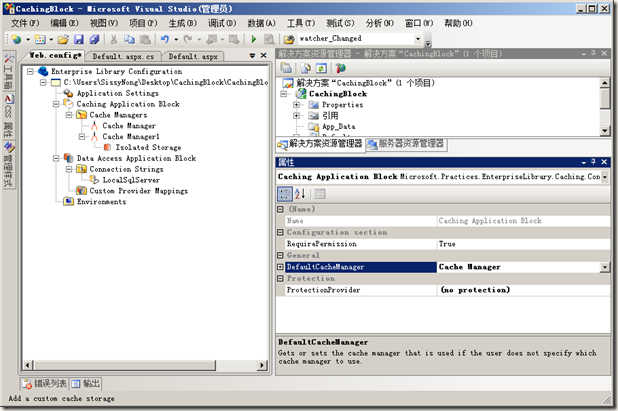The image size is (618, 411).
Task: Open the DefaultCacheManager value dropdown
Action: (x=605, y=267)
